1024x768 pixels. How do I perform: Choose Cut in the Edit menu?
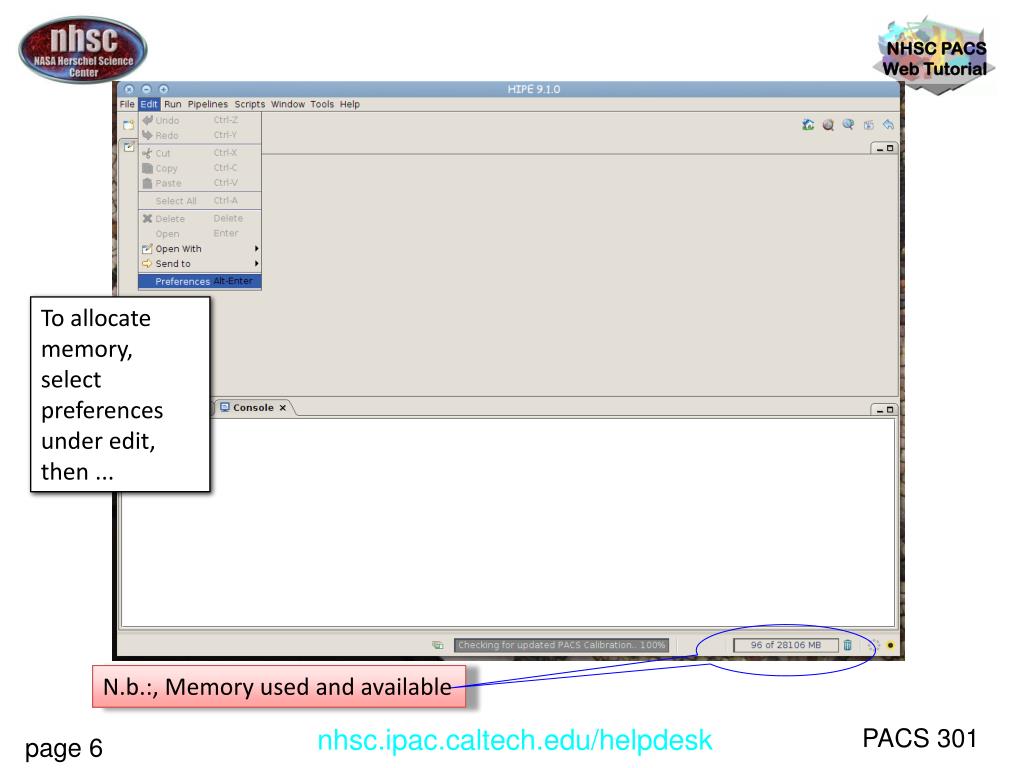(x=200, y=153)
